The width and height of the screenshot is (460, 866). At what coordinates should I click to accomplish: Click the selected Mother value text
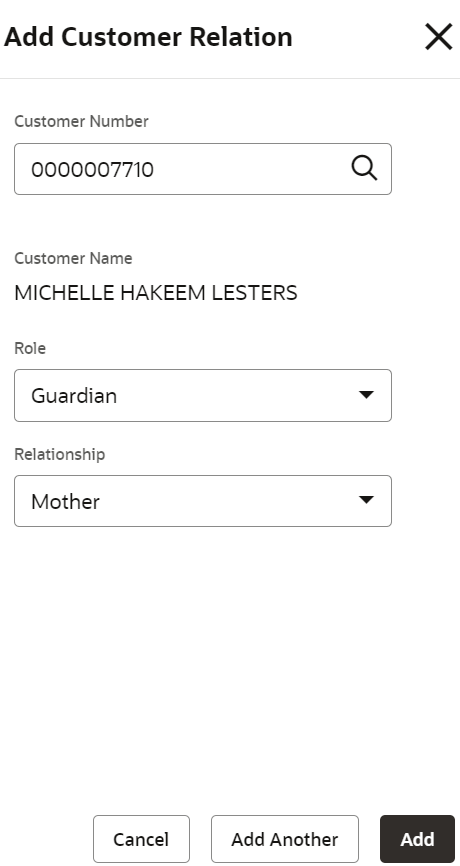click(x=66, y=501)
